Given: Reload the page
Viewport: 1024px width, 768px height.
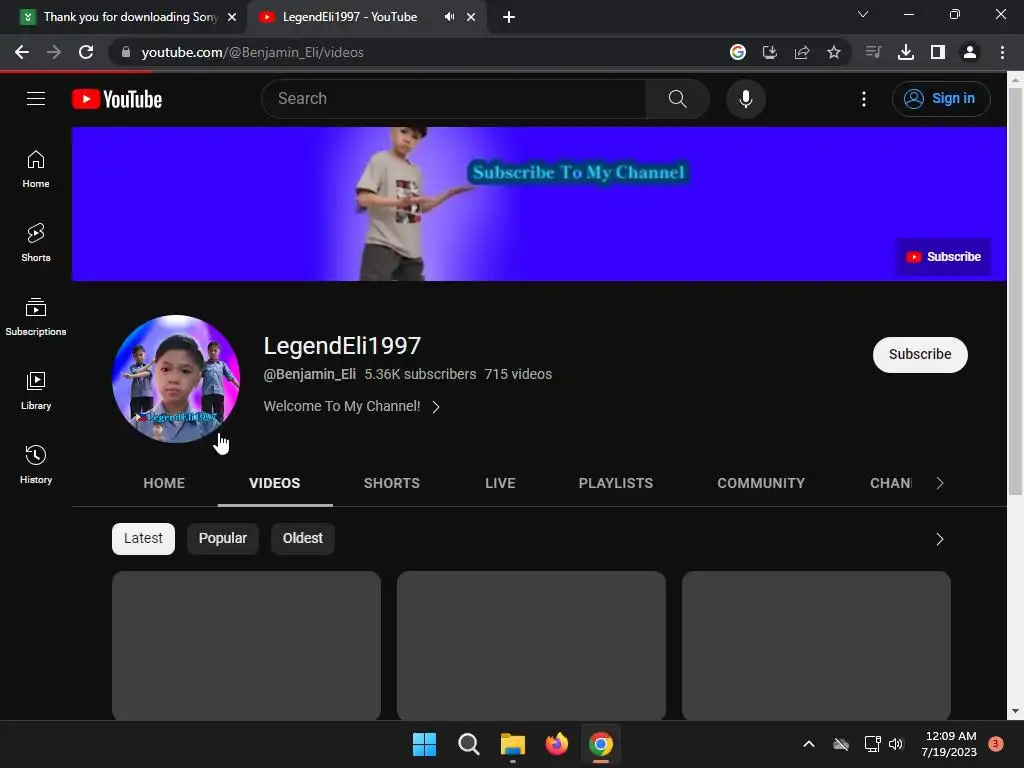Looking at the screenshot, I should [x=86, y=52].
